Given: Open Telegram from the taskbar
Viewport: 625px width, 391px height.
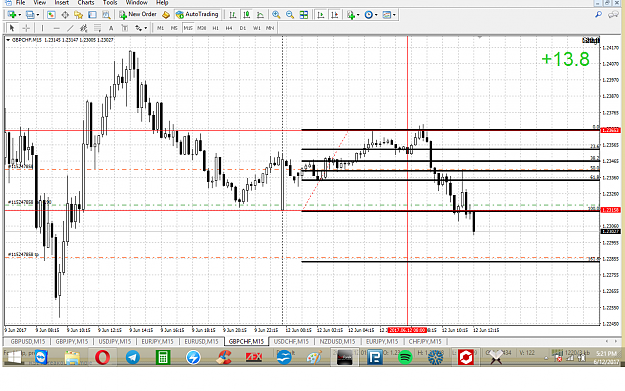Looking at the screenshot, I should tap(133, 357).
